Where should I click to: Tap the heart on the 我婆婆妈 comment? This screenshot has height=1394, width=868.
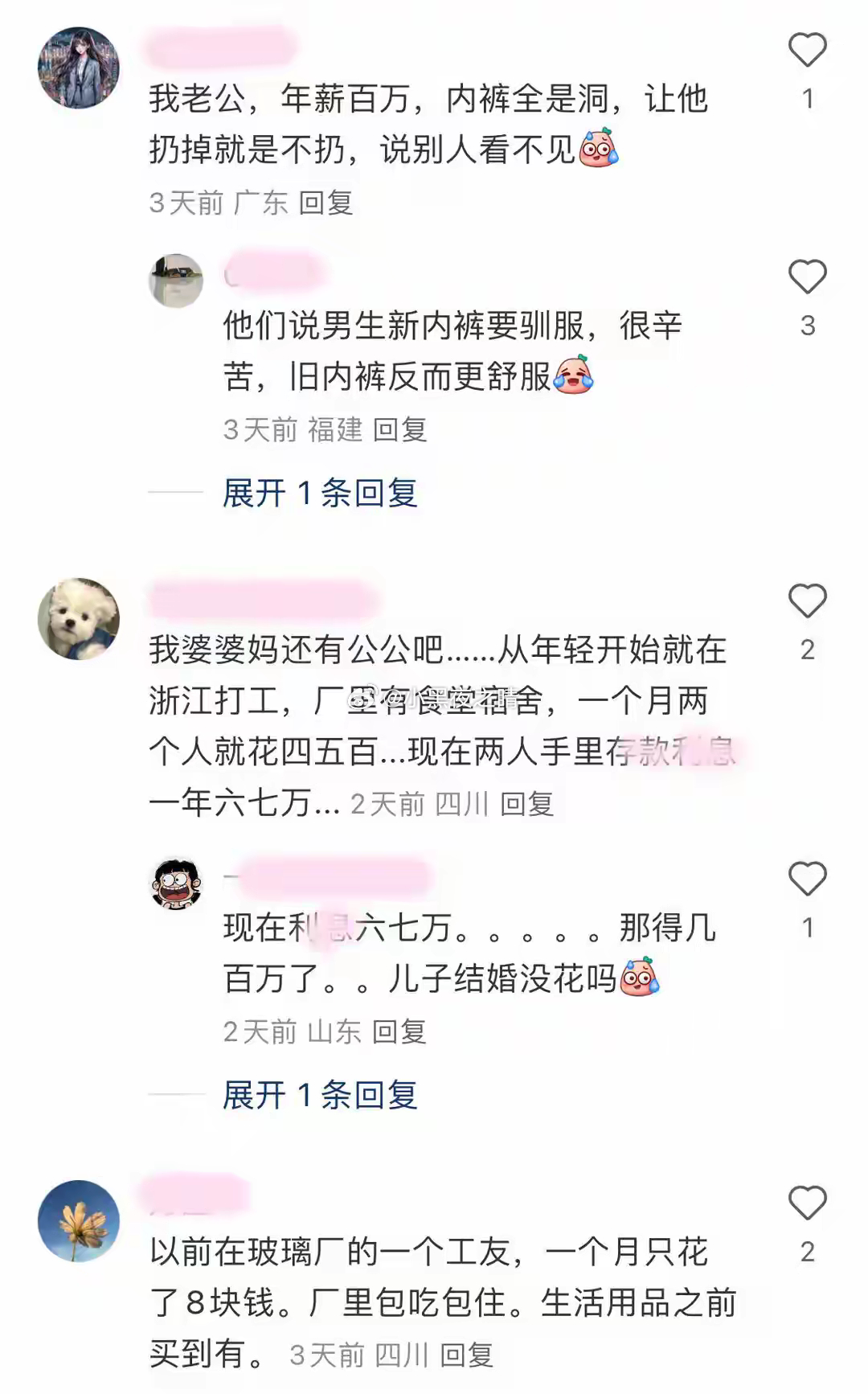coord(808,601)
